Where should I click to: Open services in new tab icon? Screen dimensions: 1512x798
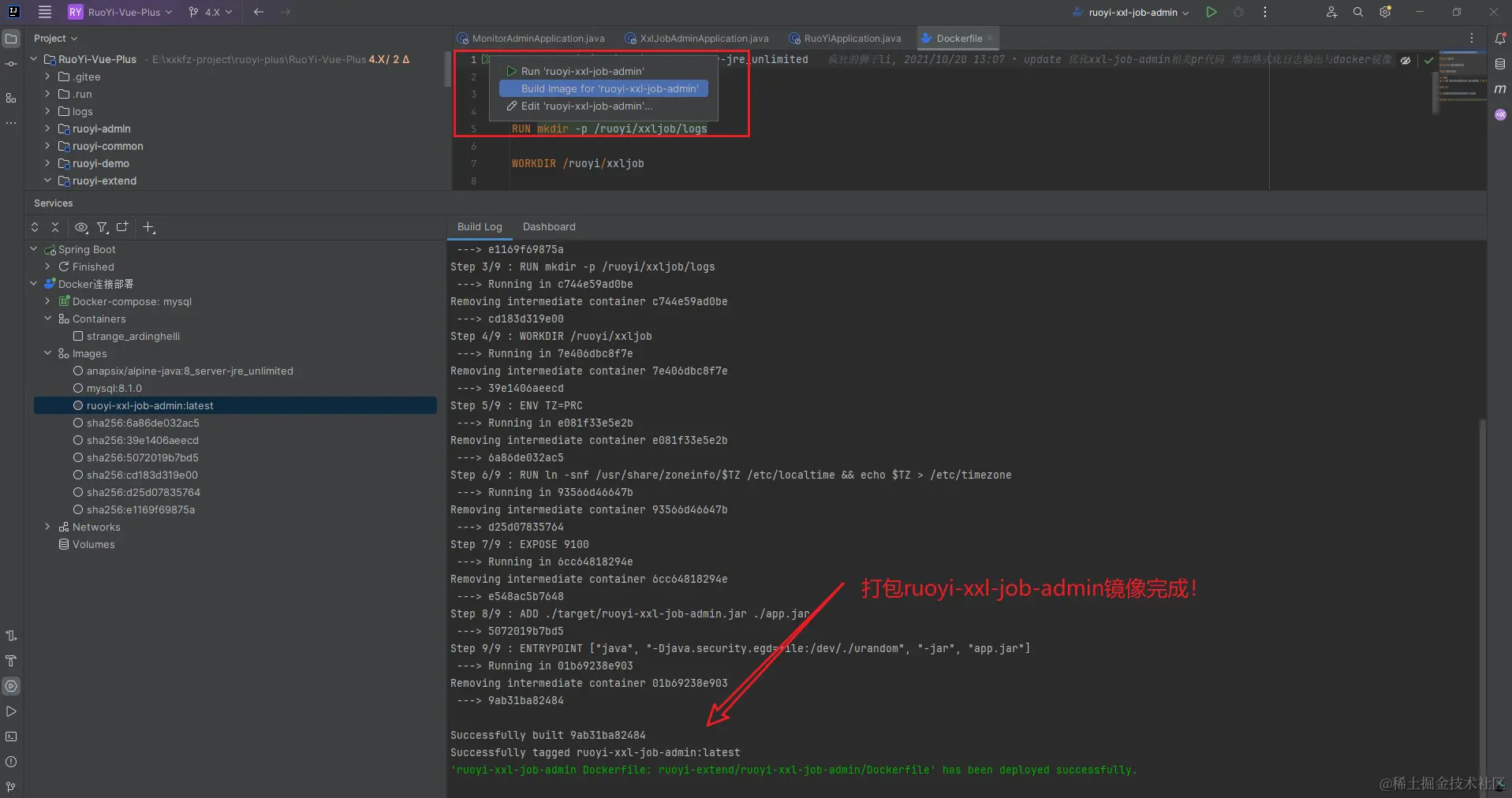point(122,227)
